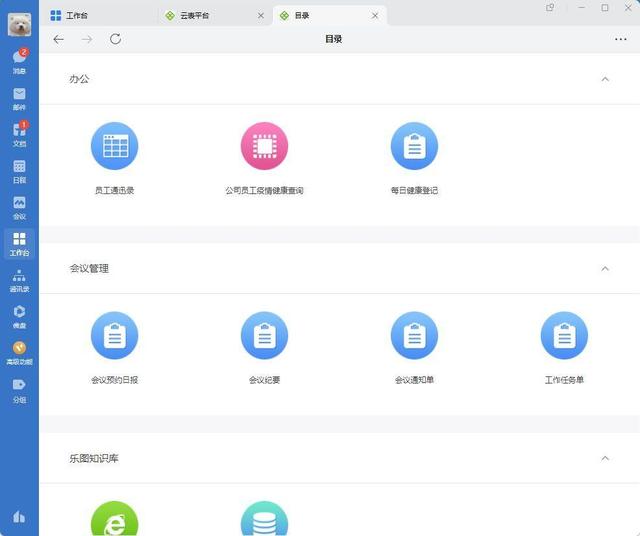Open 公司员工疫情健康查询 pink icon

(x=264, y=146)
